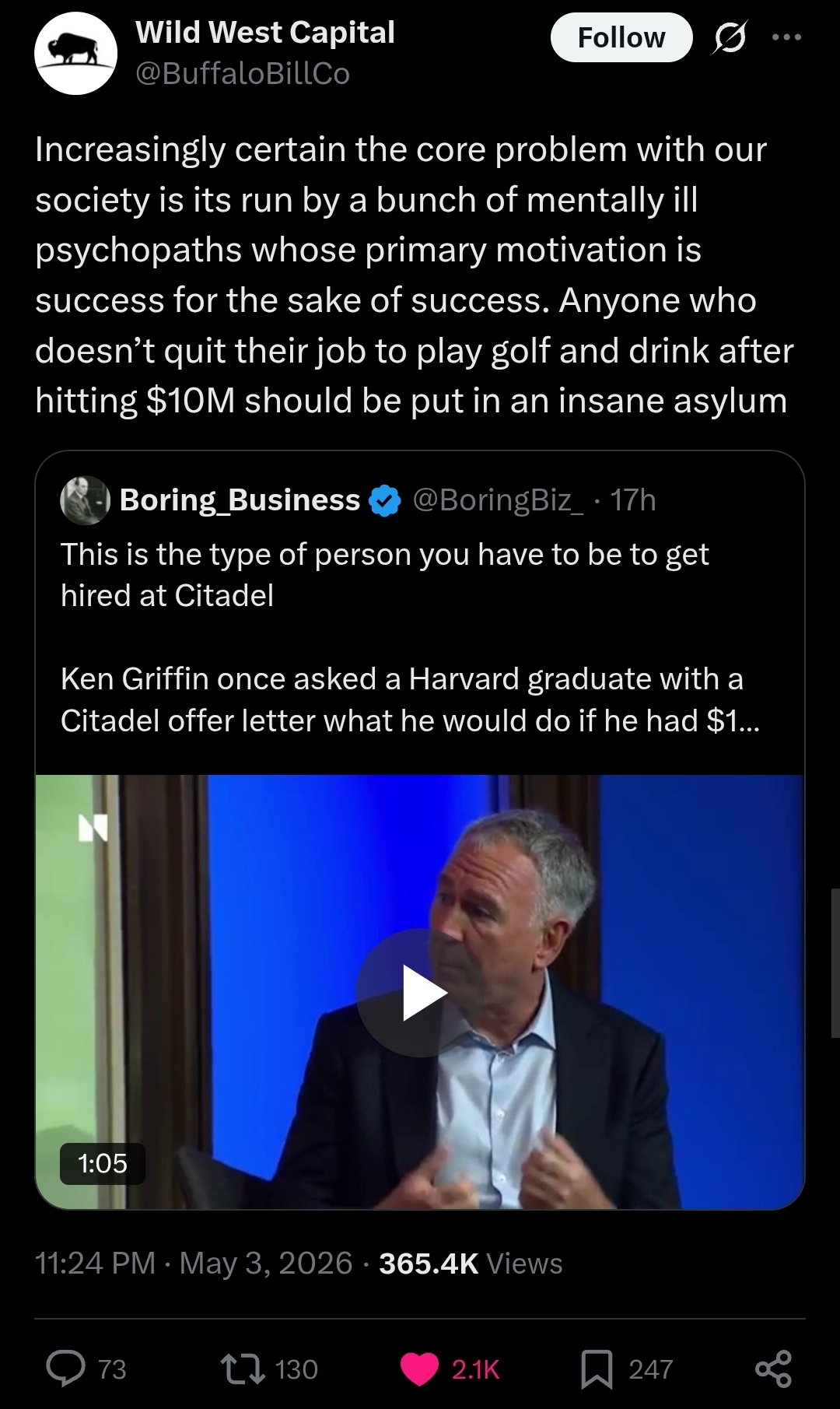Click the Wild West Capital display name
Screen dimensions: 840x1409
[x=265, y=33]
